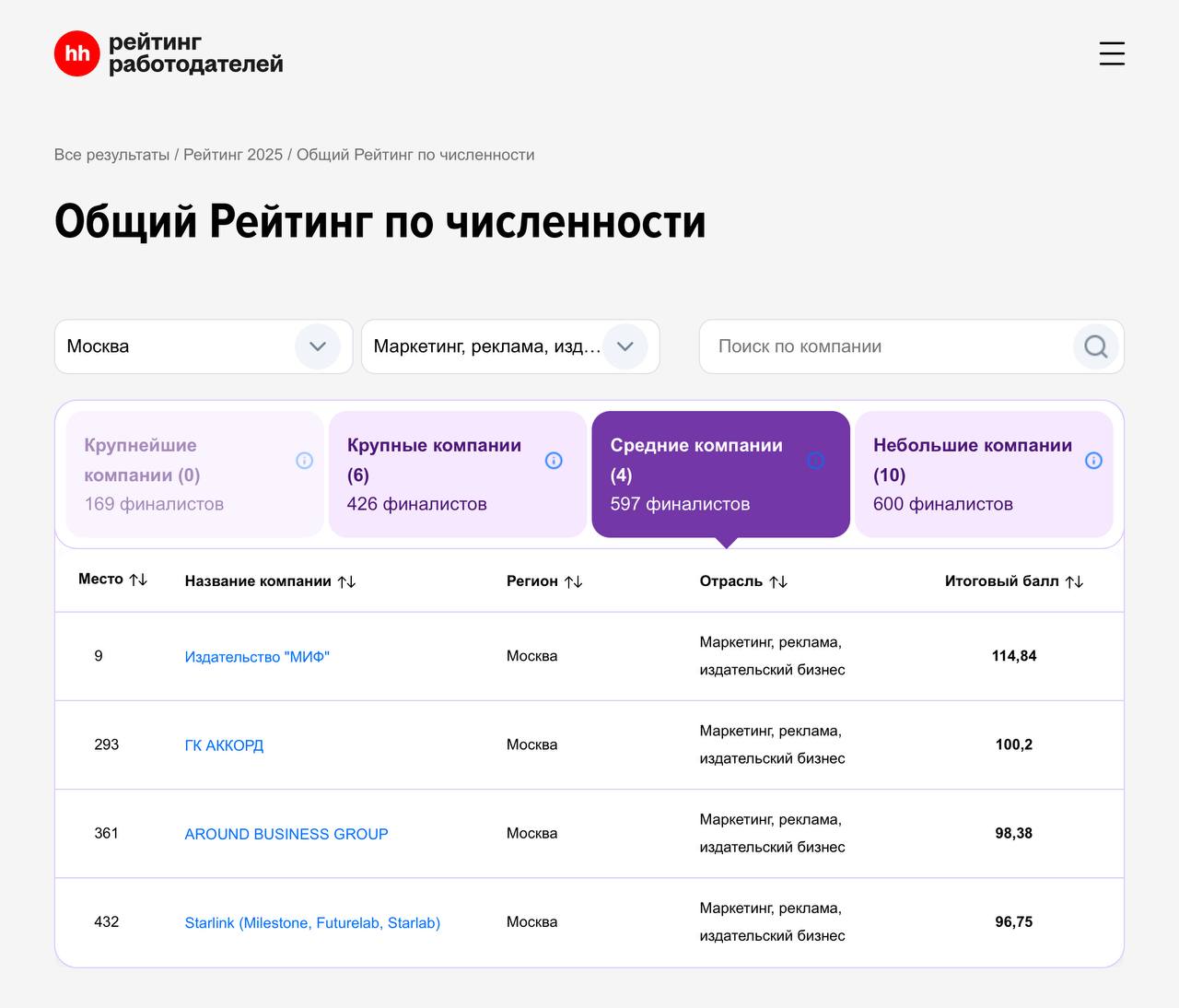Sort by Место column arrows
1179x1008 pixels.
click(x=138, y=580)
